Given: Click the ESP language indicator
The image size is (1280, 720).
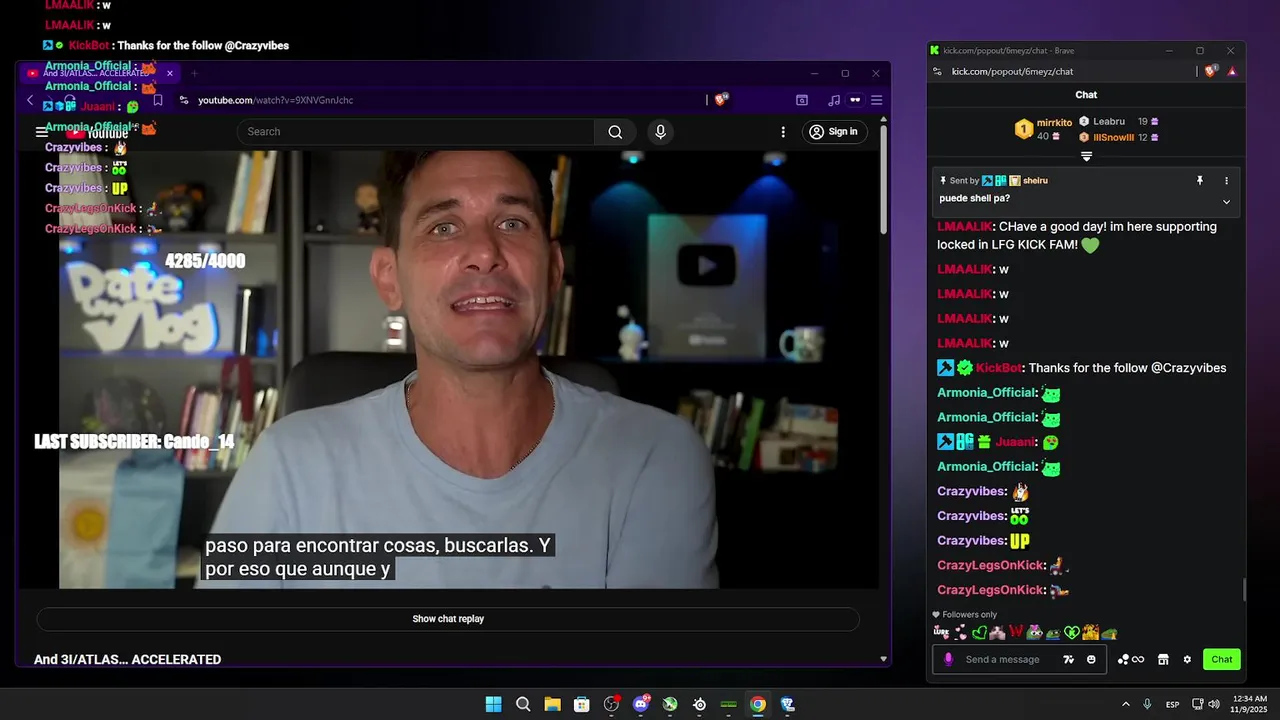Looking at the screenshot, I should [x=1172, y=704].
